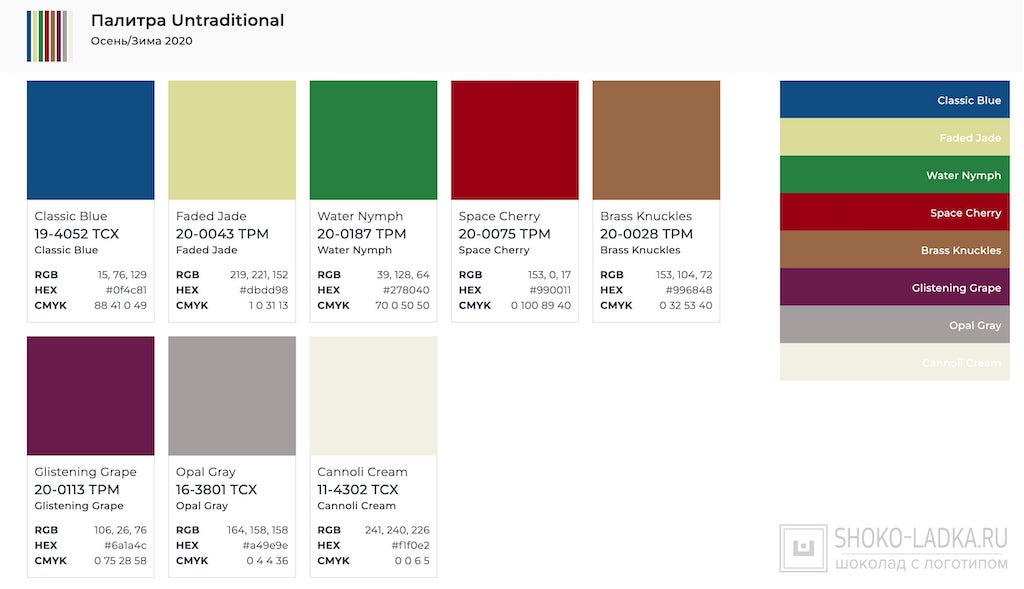
Task: Click the Brass Knuckles brown swatch
Action: tap(656, 140)
